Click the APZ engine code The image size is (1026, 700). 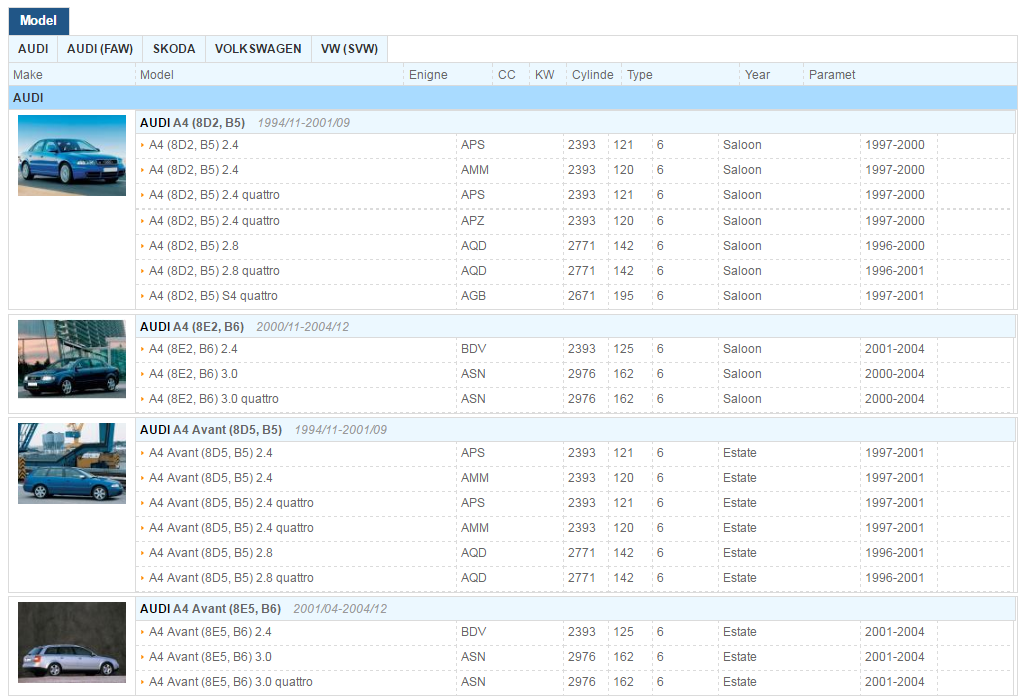(472, 220)
